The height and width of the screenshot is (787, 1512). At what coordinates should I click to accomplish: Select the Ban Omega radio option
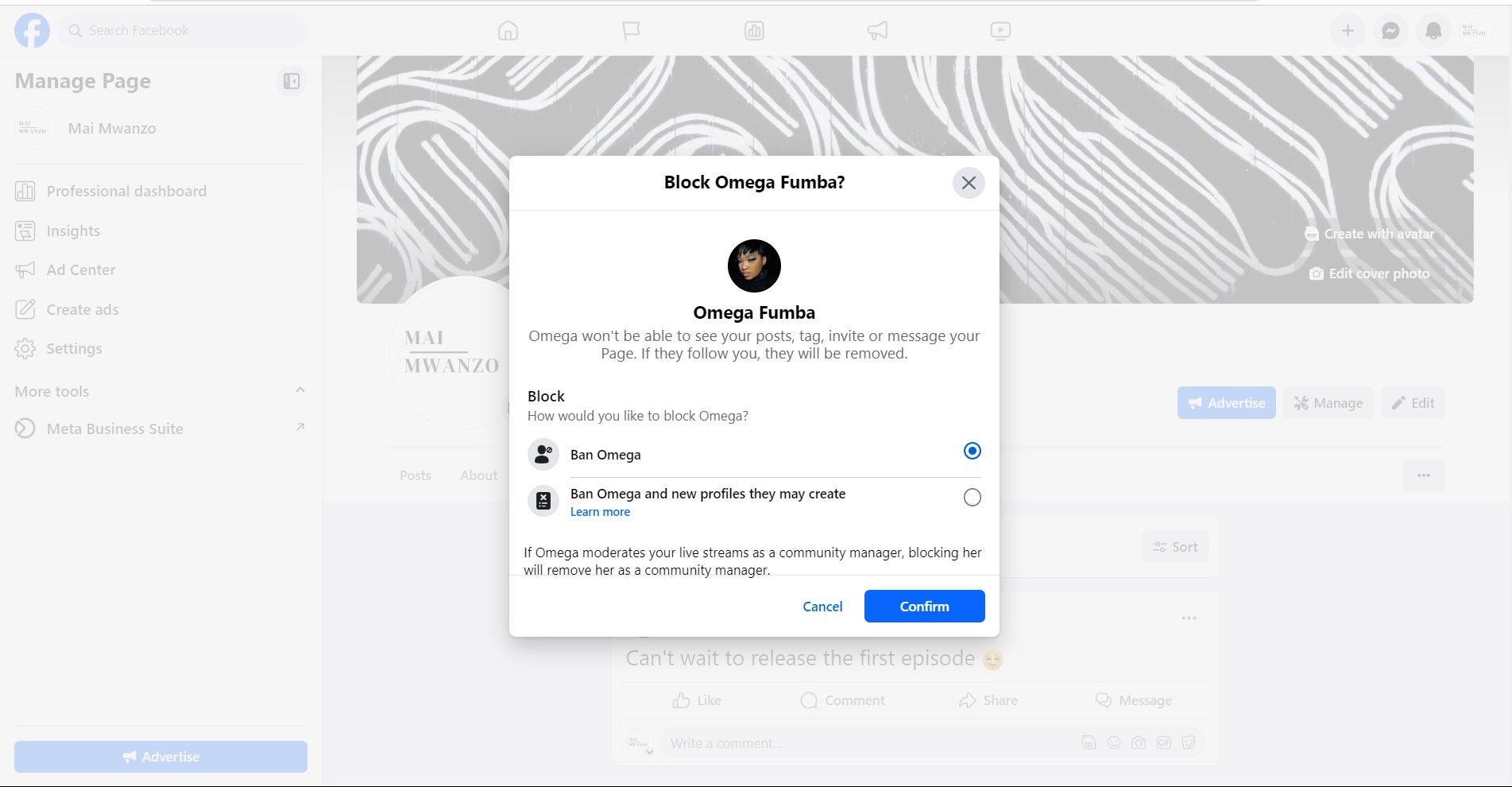click(972, 452)
